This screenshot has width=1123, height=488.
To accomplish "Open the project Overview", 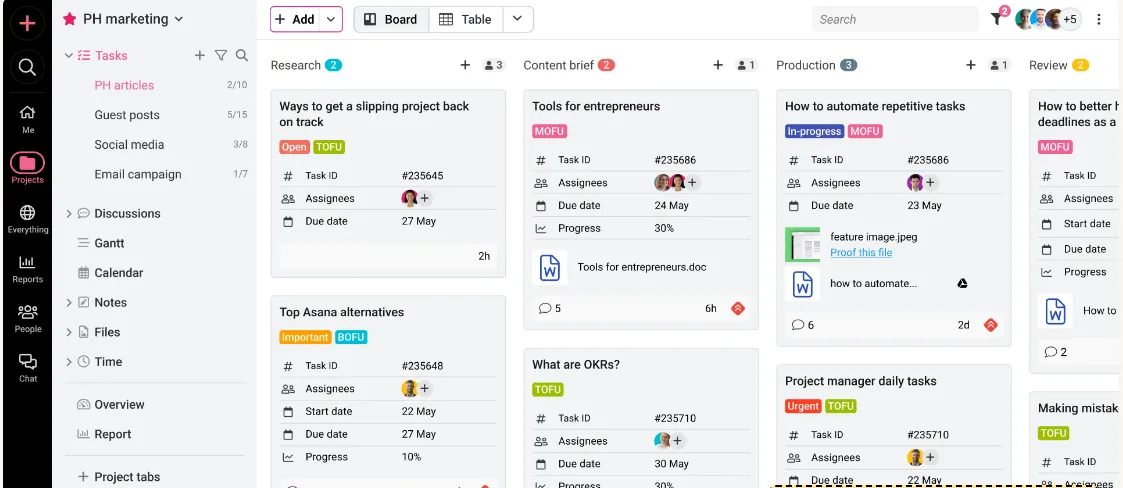I will [119, 404].
